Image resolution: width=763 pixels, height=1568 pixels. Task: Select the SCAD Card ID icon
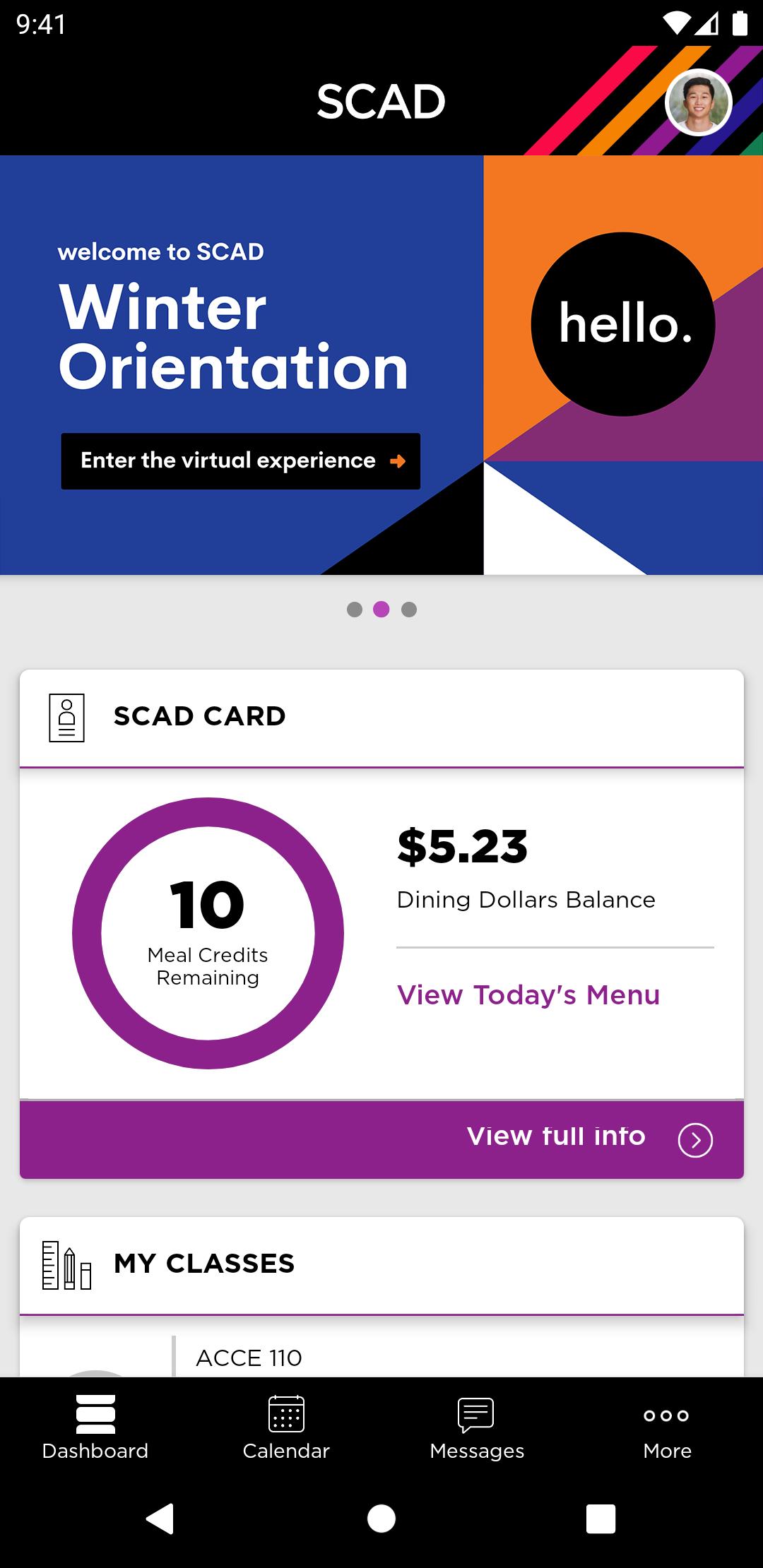point(67,716)
